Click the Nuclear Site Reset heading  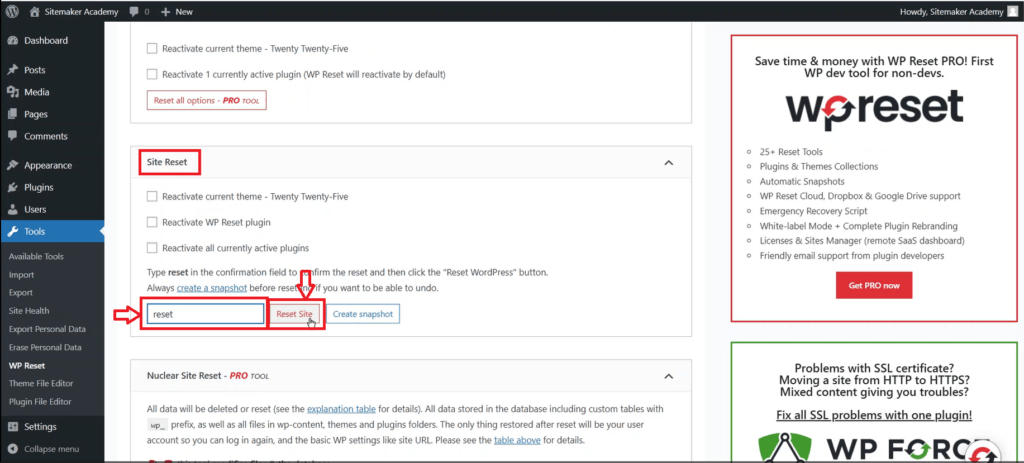pyautogui.click(x=208, y=376)
